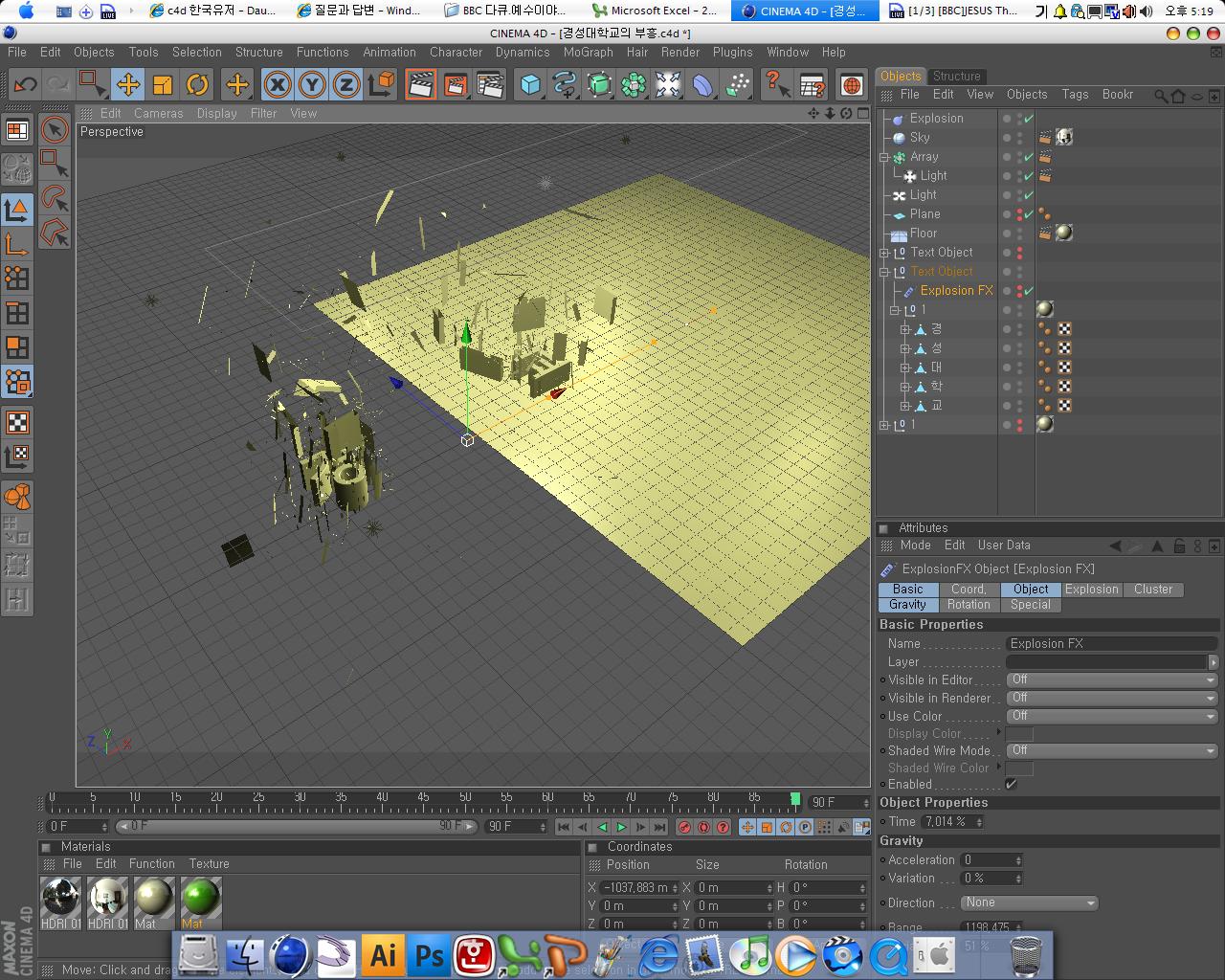This screenshot has height=980, width=1225.
Task: Click the Array modeling object icon
Action: click(x=634, y=84)
